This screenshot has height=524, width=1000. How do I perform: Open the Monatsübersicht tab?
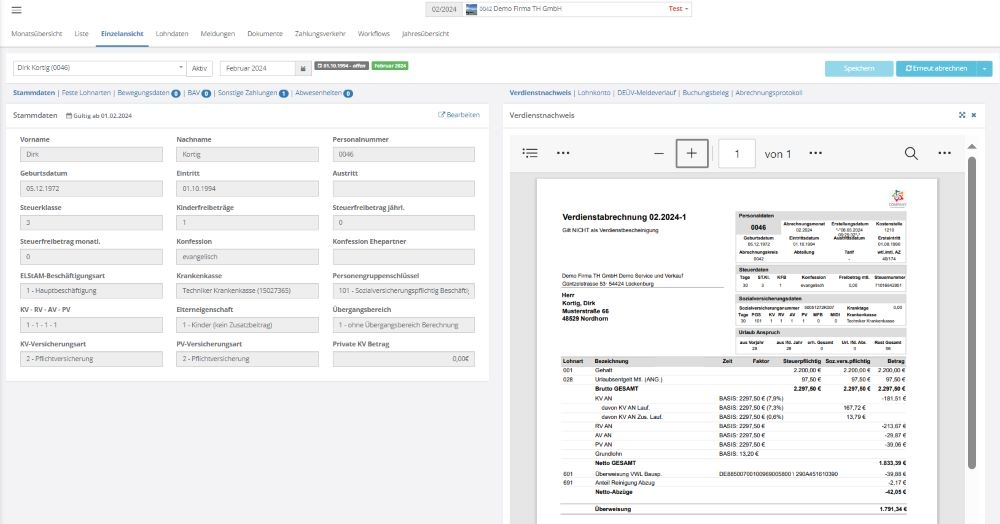(x=36, y=34)
